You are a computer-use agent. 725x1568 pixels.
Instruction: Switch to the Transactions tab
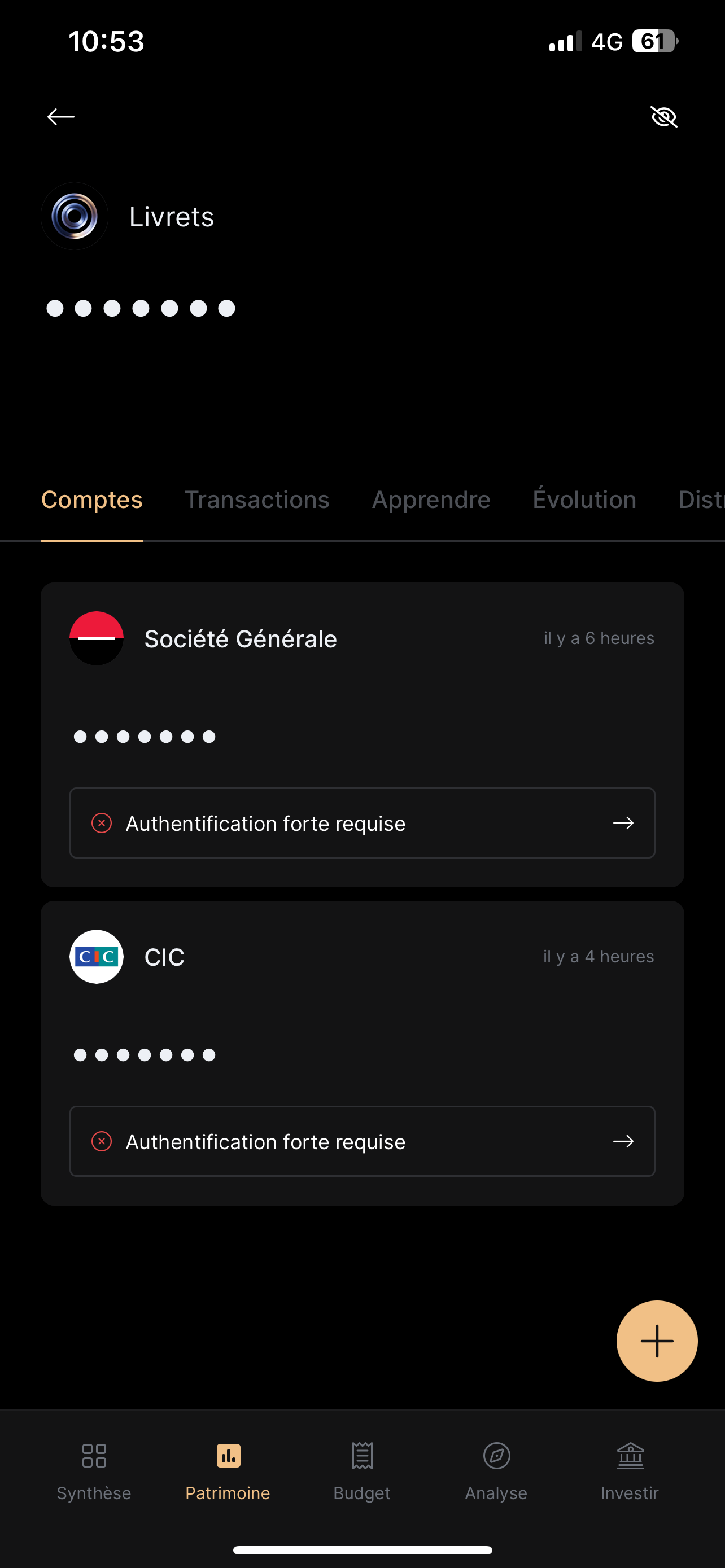(257, 500)
